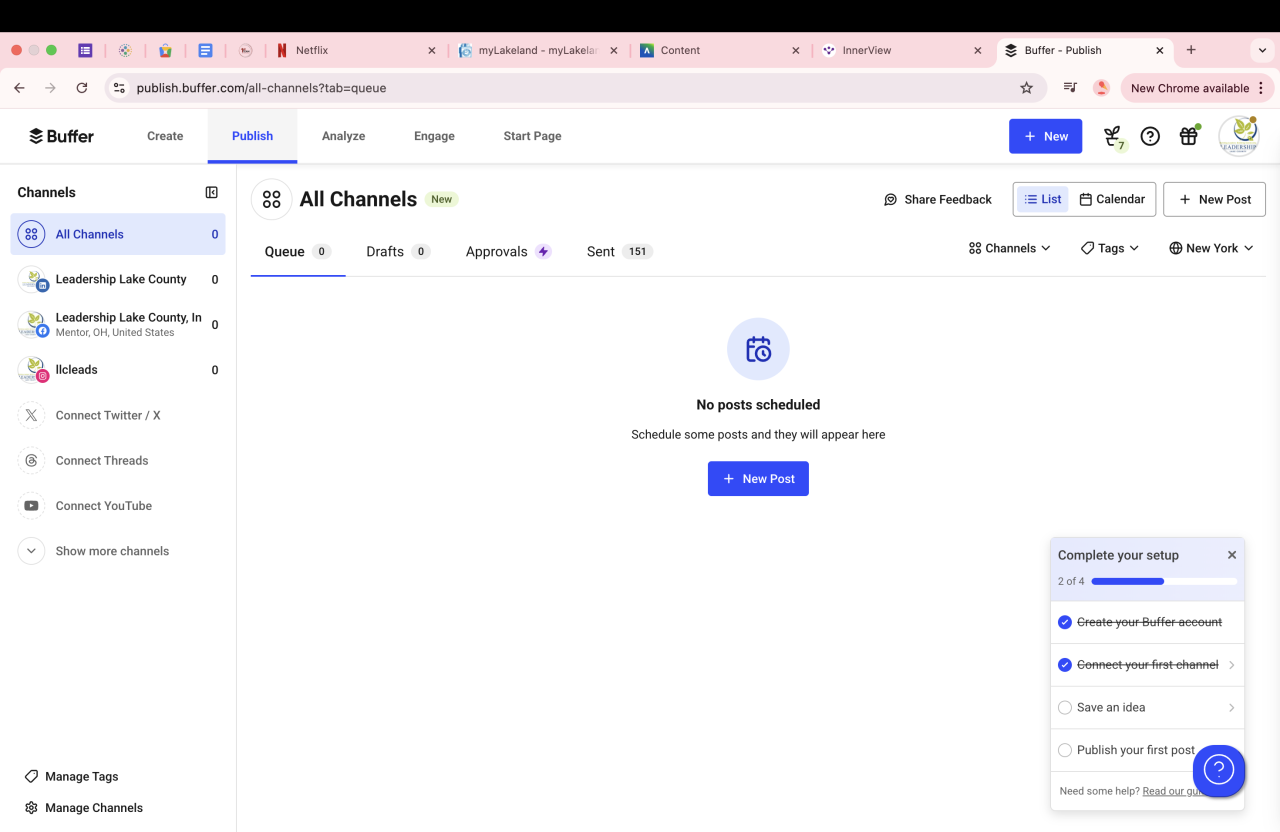Collapse the Channels sidebar panel icon
The image size is (1280, 832).
tap(212, 192)
